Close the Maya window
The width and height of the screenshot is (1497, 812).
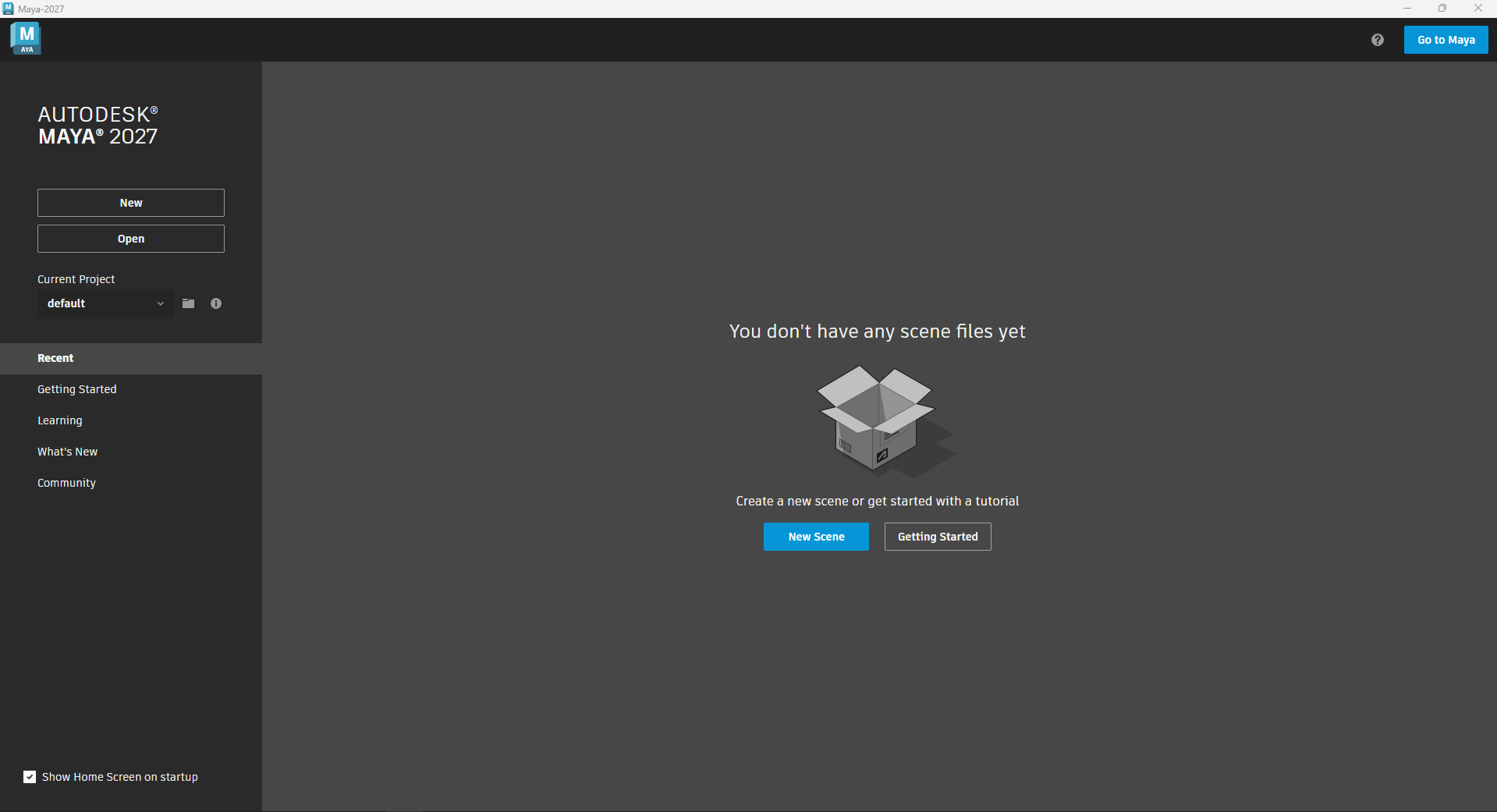click(x=1478, y=9)
